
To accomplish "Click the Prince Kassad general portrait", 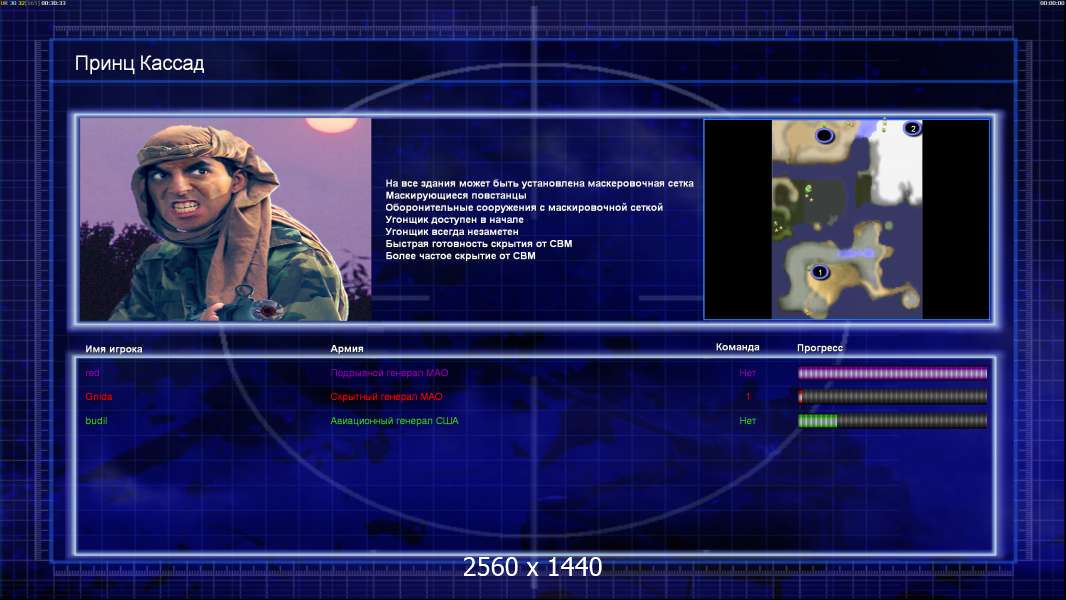I will (x=226, y=219).
